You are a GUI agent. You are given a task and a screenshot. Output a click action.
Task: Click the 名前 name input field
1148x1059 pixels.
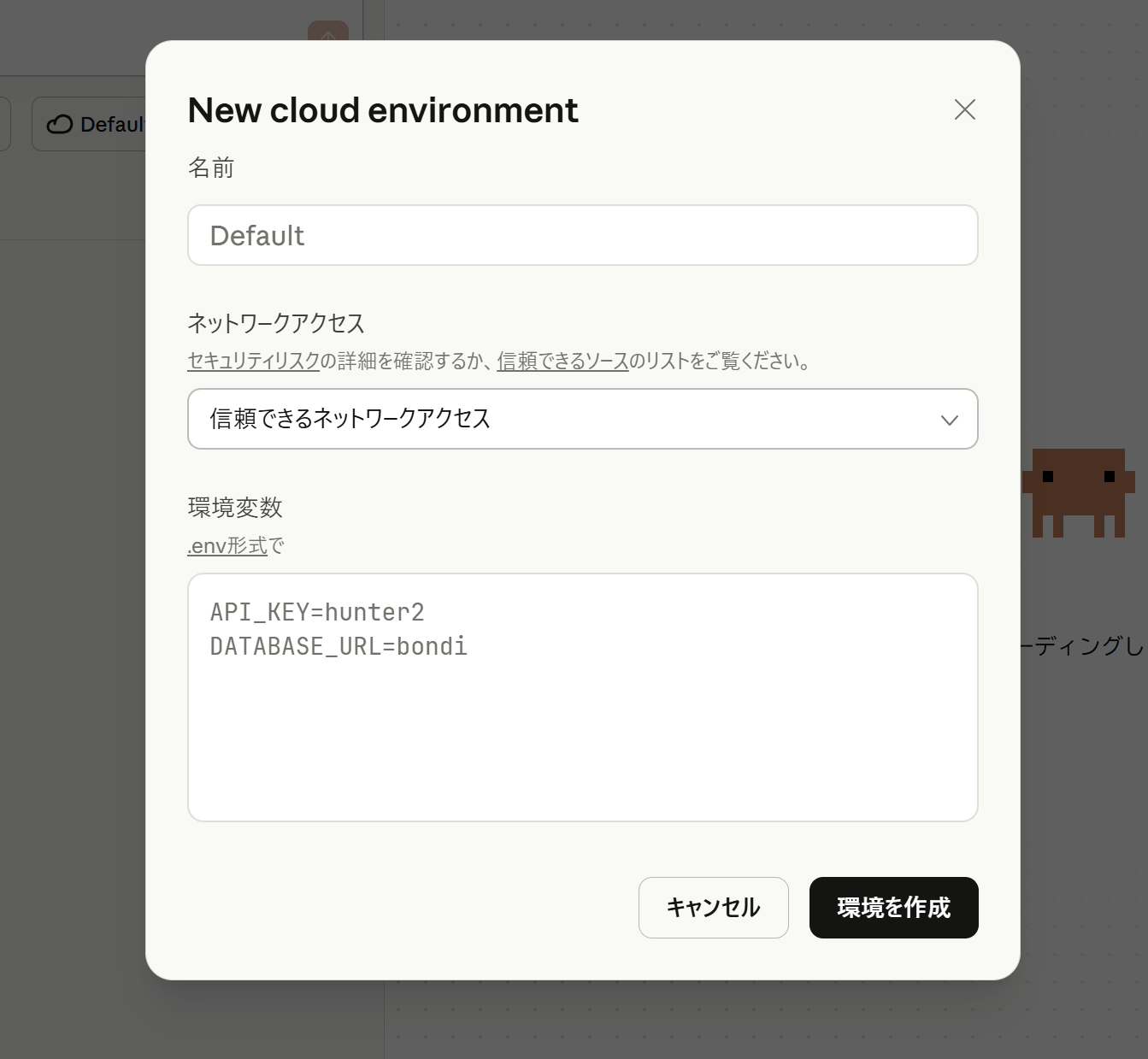pos(582,235)
